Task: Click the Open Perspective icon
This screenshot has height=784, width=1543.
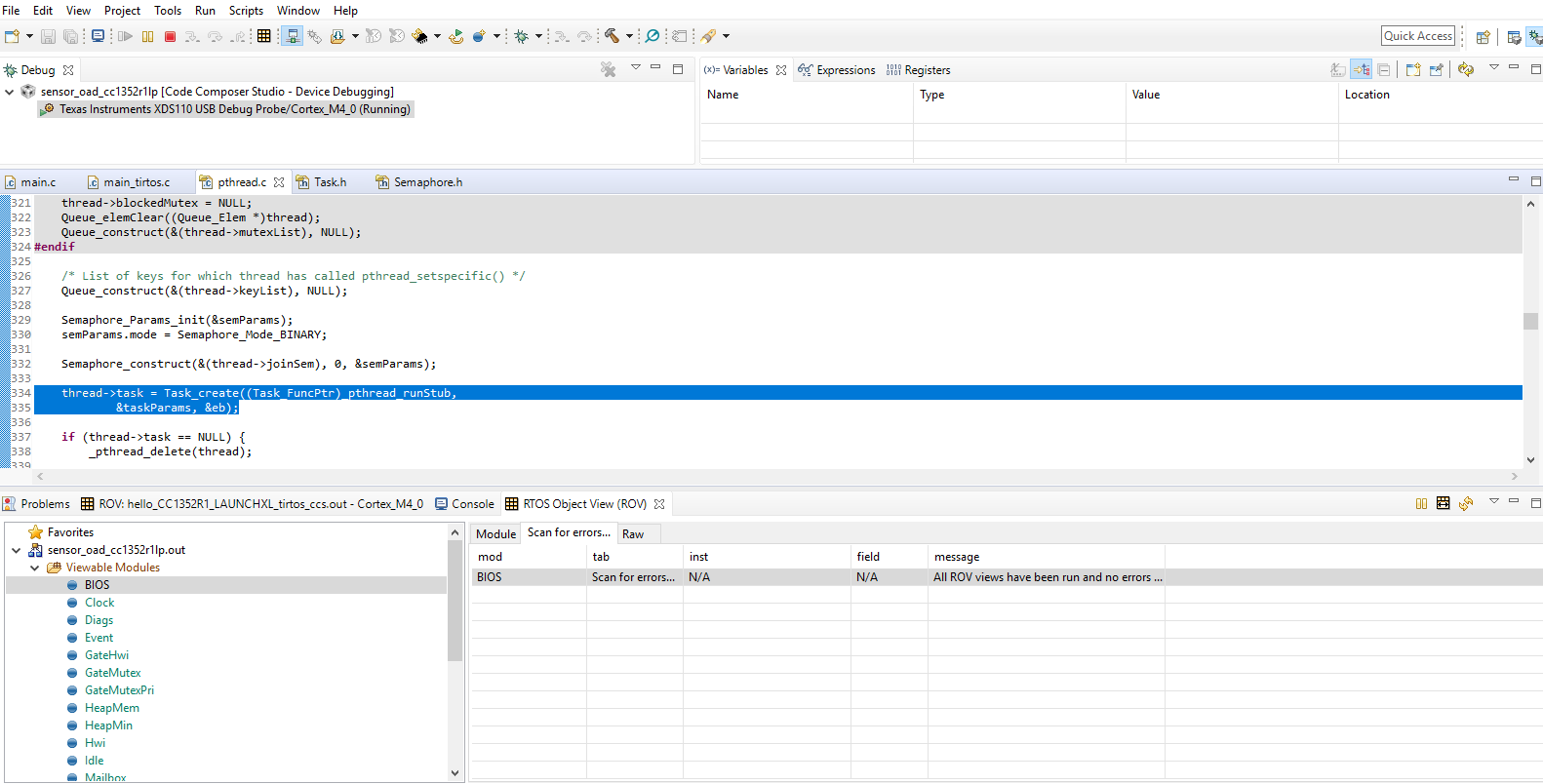Action: [1483, 37]
